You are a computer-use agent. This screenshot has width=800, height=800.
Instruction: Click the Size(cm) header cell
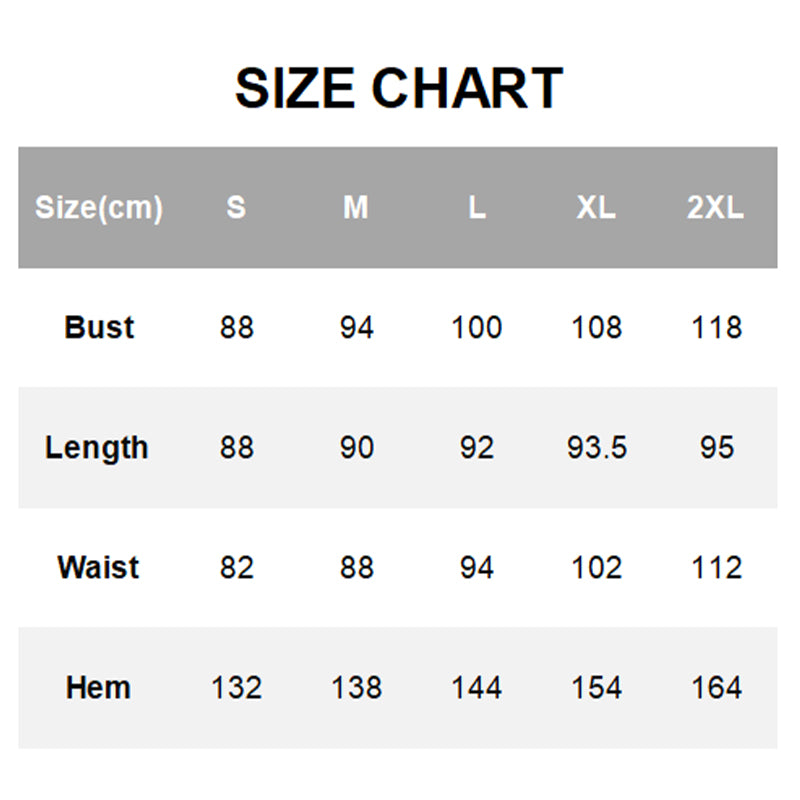(x=98, y=208)
